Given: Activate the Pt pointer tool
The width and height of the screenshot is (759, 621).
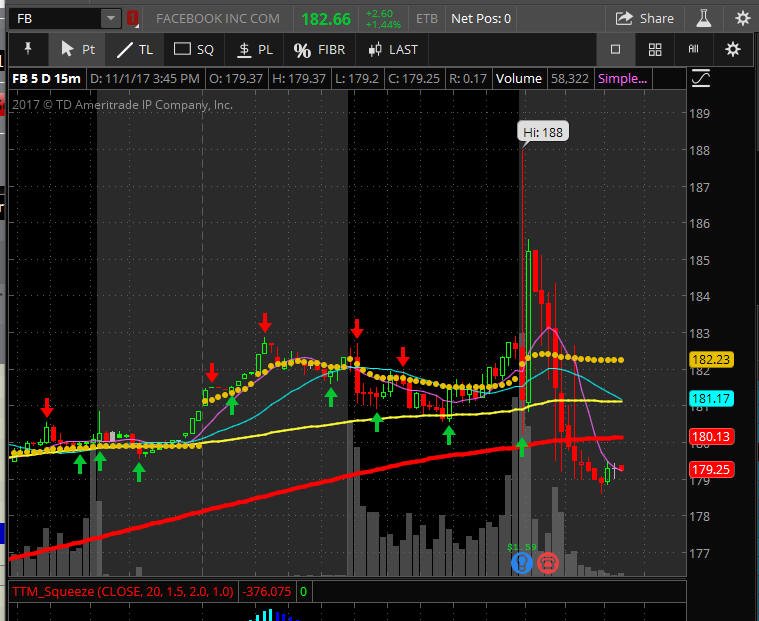Looking at the screenshot, I should 77,49.
